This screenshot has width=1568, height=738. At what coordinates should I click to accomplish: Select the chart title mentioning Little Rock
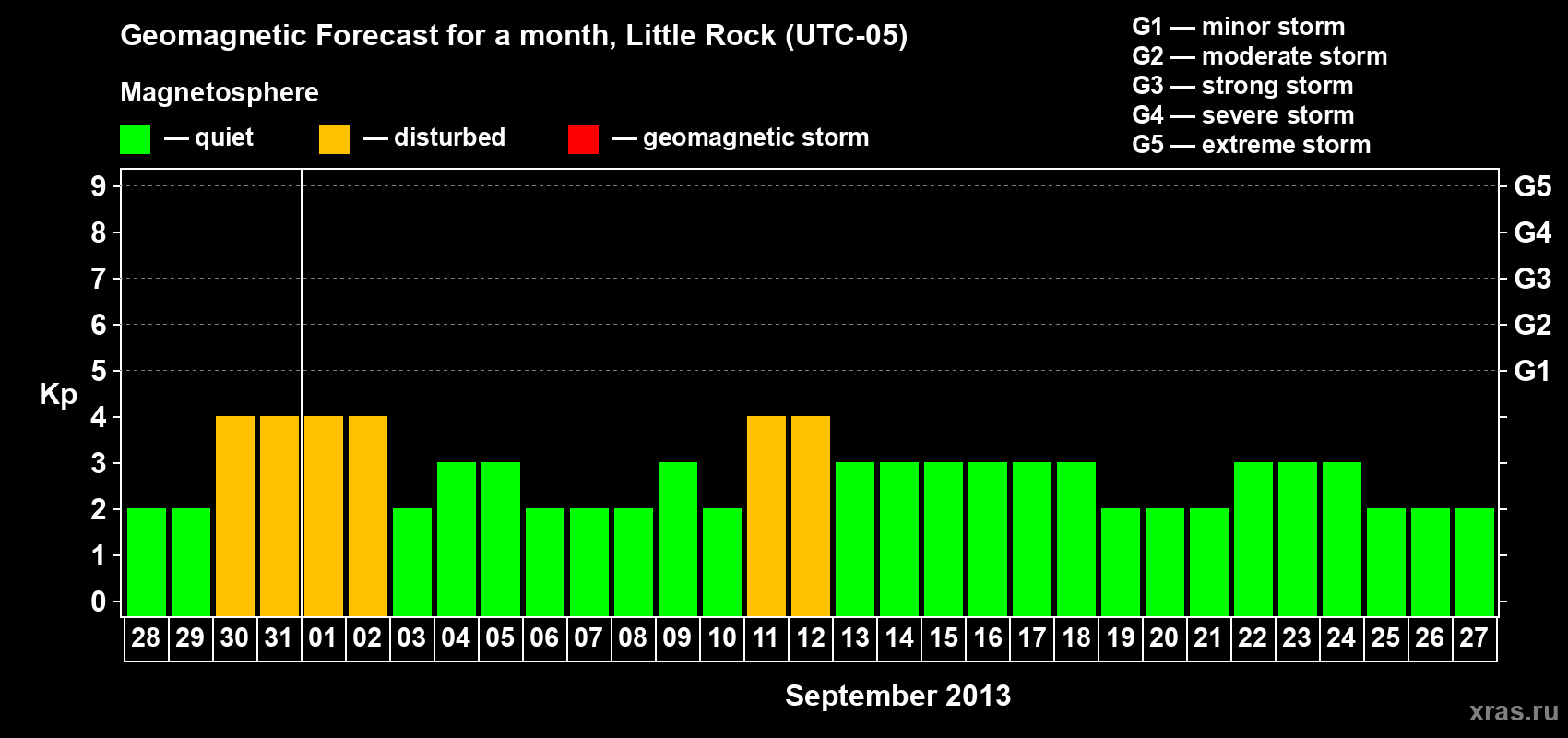[x=514, y=35]
